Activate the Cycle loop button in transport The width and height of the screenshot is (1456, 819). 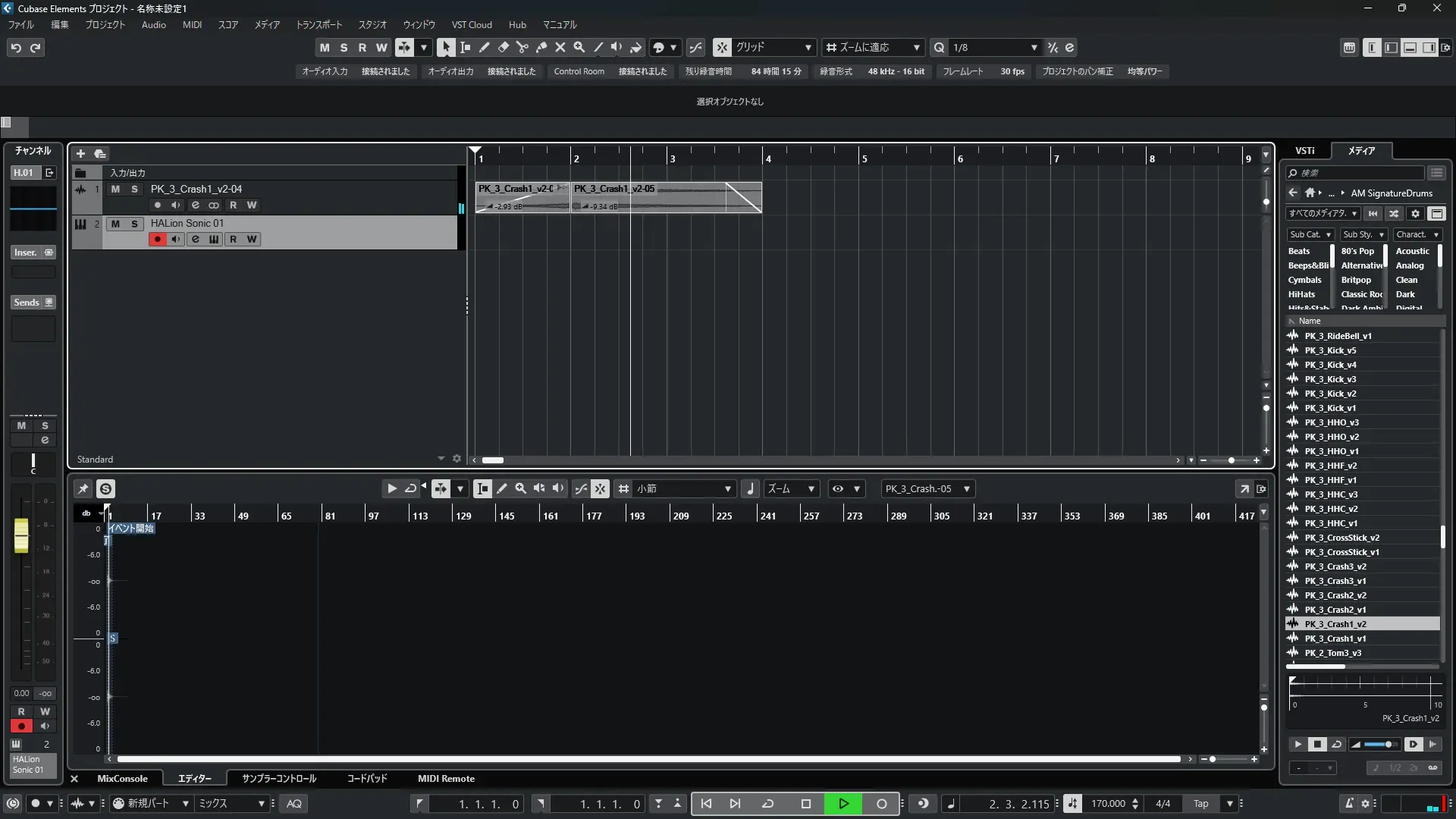coord(767,804)
